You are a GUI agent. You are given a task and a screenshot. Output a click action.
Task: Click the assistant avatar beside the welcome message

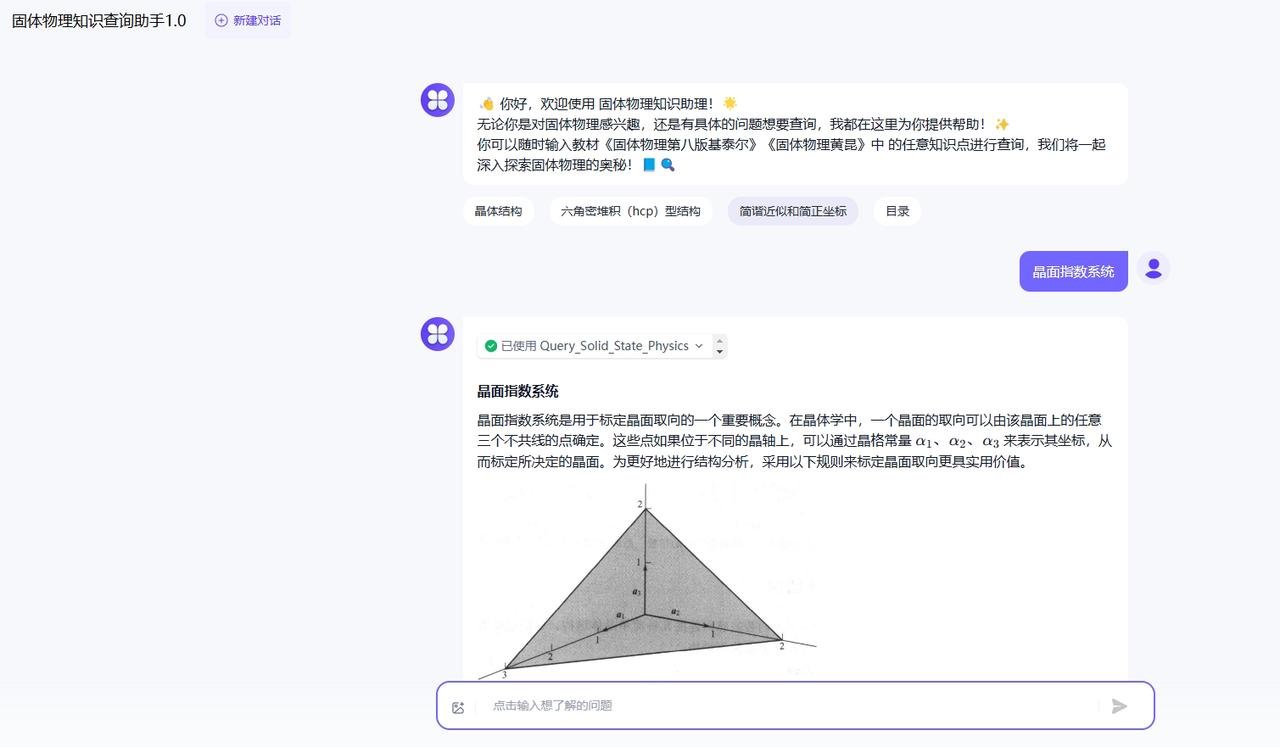click(437, 100)
